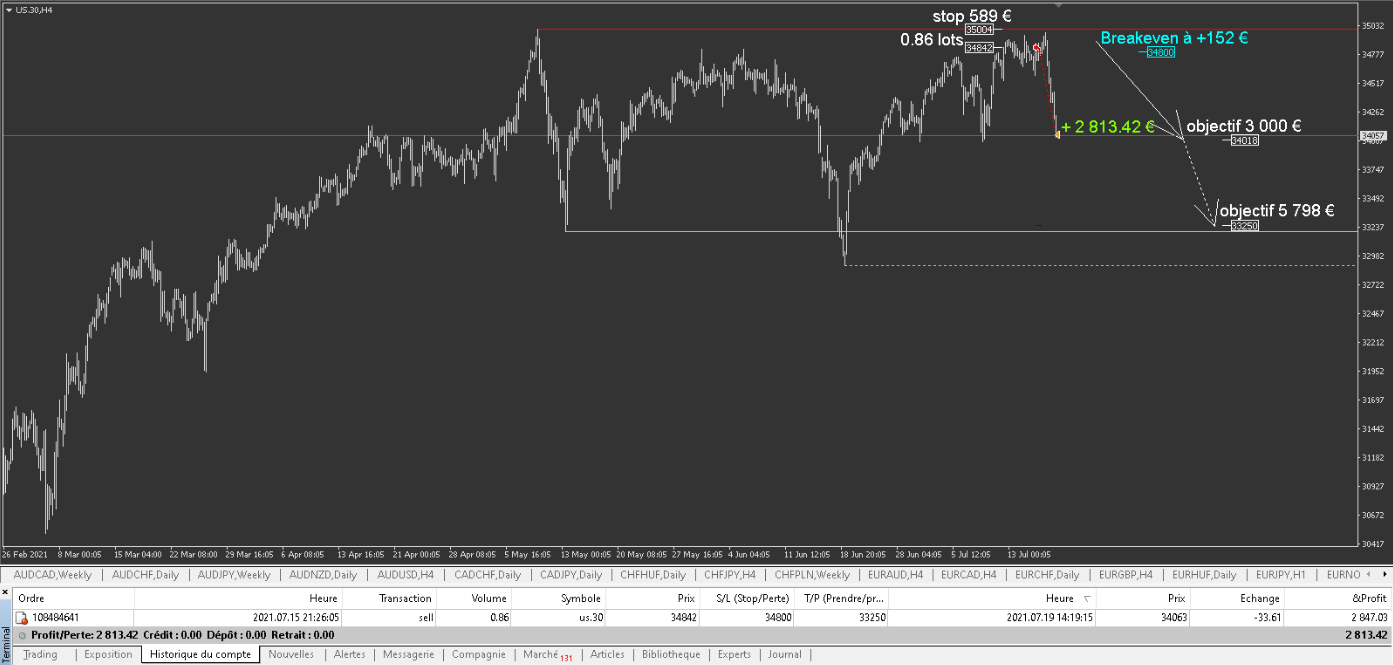Switch to the Trading tab

tap(40, 655)
